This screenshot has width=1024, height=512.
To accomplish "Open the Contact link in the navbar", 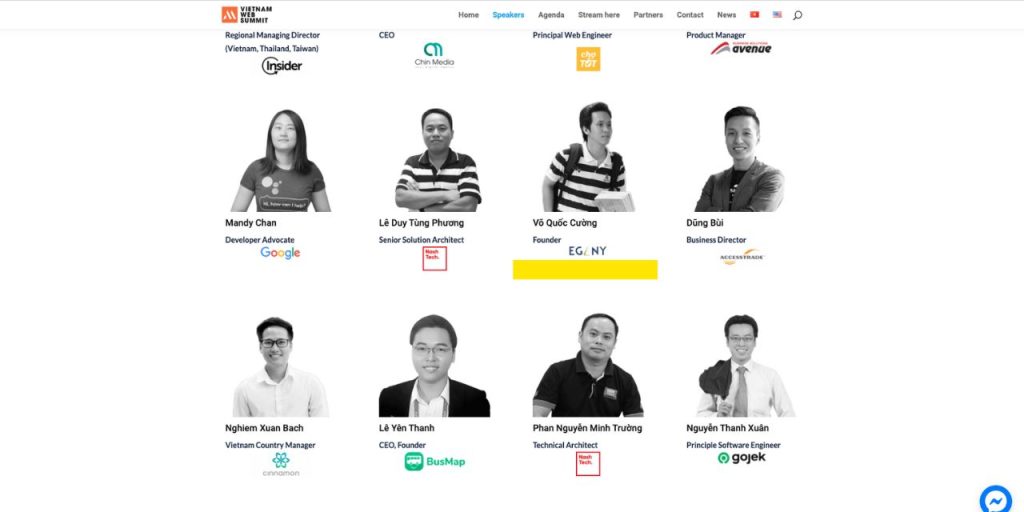I will pos(690,14).
